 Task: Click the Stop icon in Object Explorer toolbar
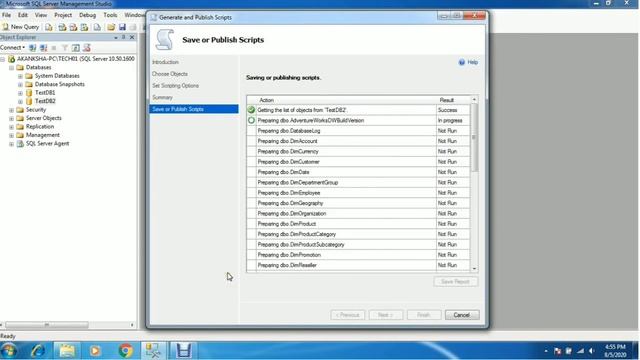54,48
